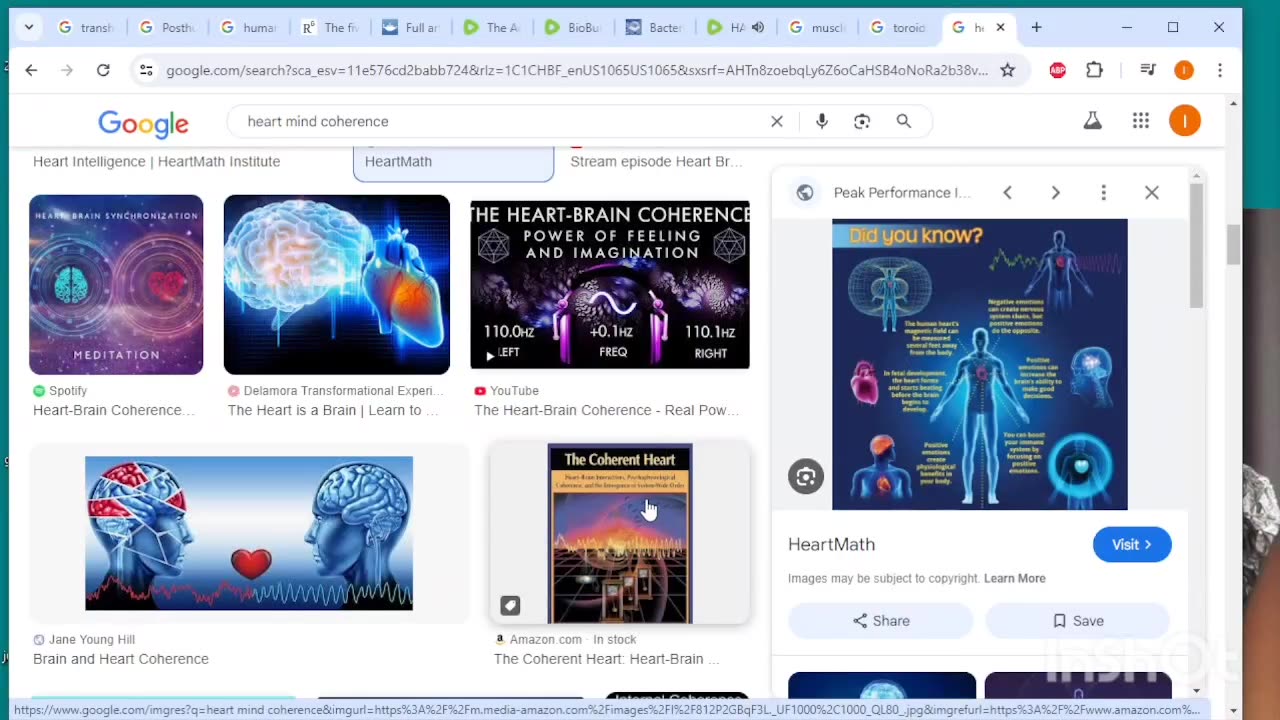Switch to the 'transh' tab
Screen dimensions: 1280x720
pos(87,28)
